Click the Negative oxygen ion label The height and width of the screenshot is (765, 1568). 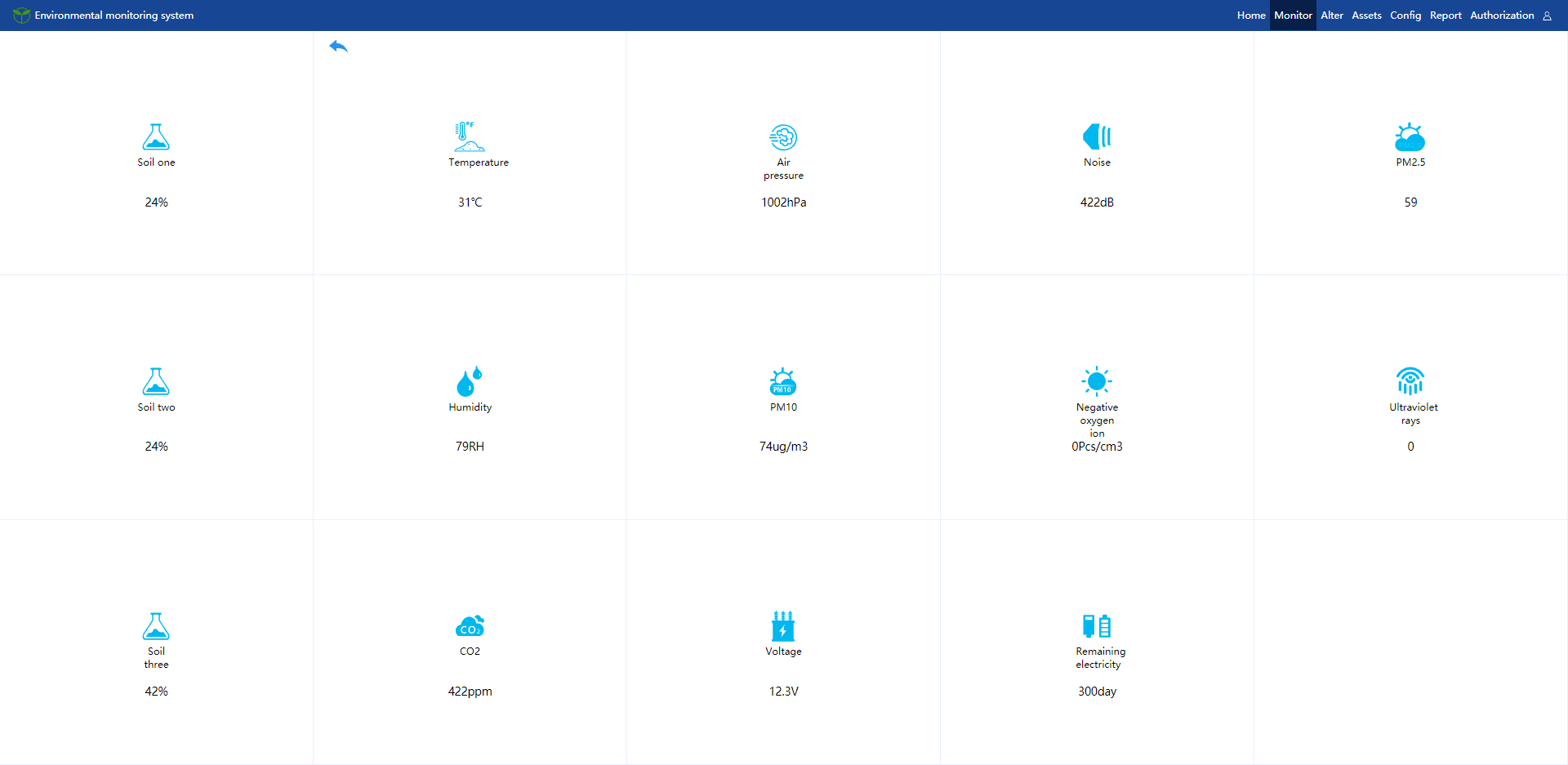click(1097, 420)
